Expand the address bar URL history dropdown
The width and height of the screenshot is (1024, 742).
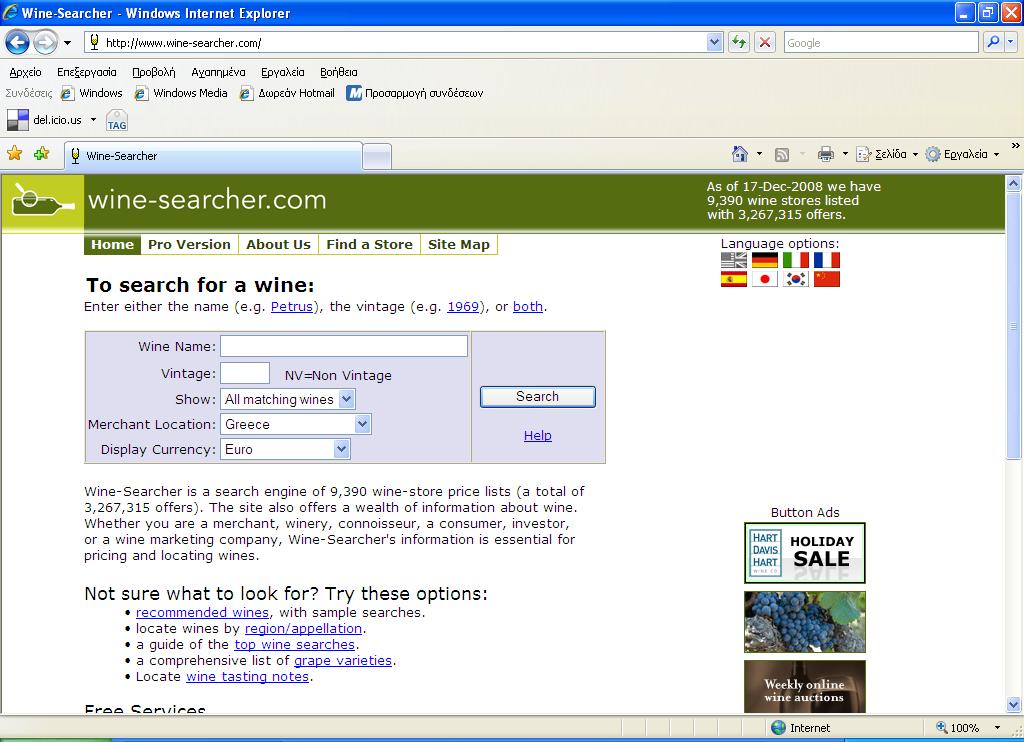714,42
